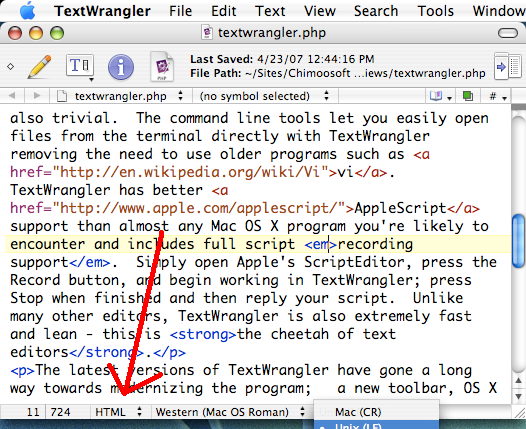526x429 pixels.
Task: Open the textwrangler.php document popup
Action: tap(120, 96)
